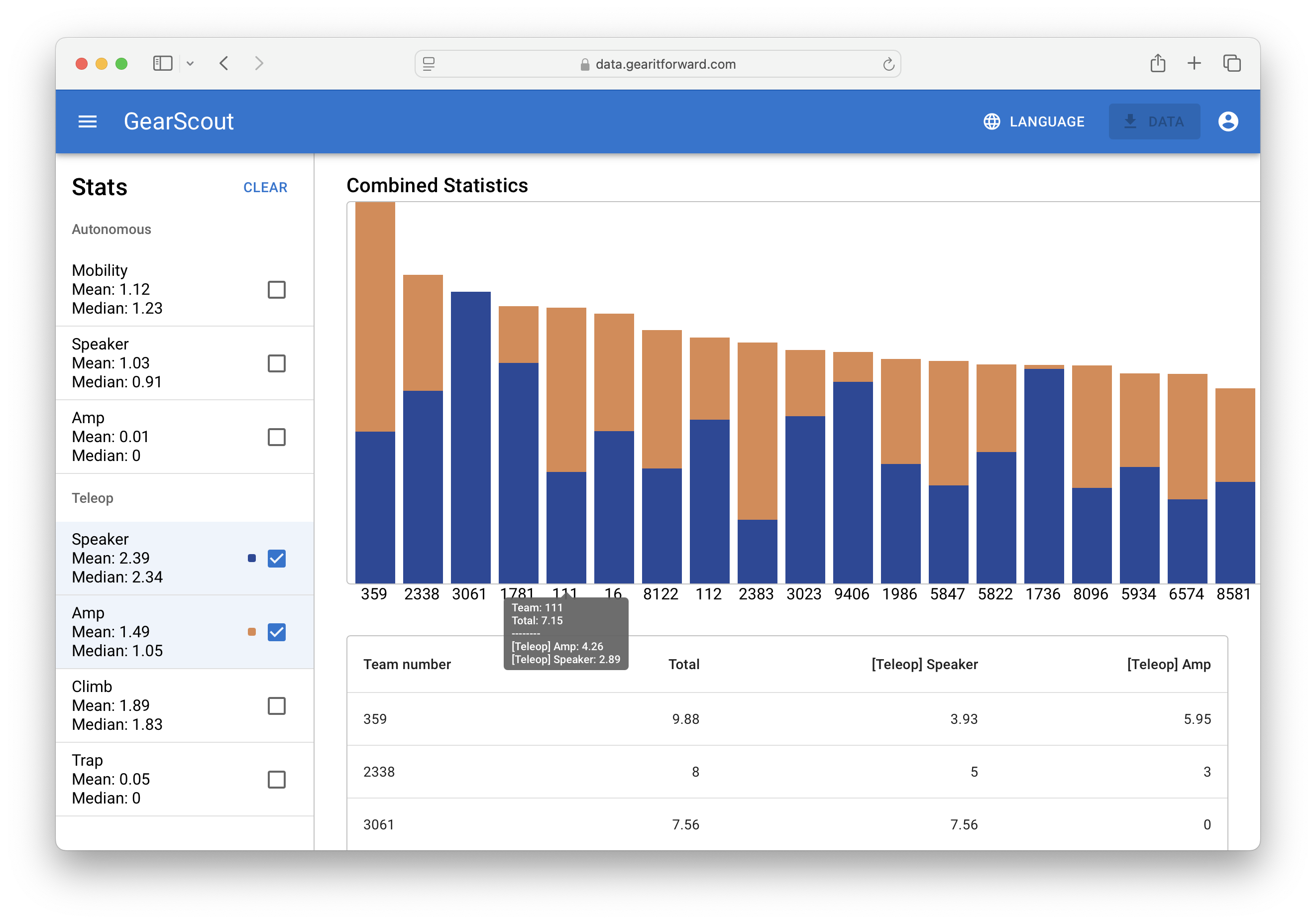Open a new Safari tab with plus
The width and height of the screenshot is (1316, 924).
(x=1194, y=63)
